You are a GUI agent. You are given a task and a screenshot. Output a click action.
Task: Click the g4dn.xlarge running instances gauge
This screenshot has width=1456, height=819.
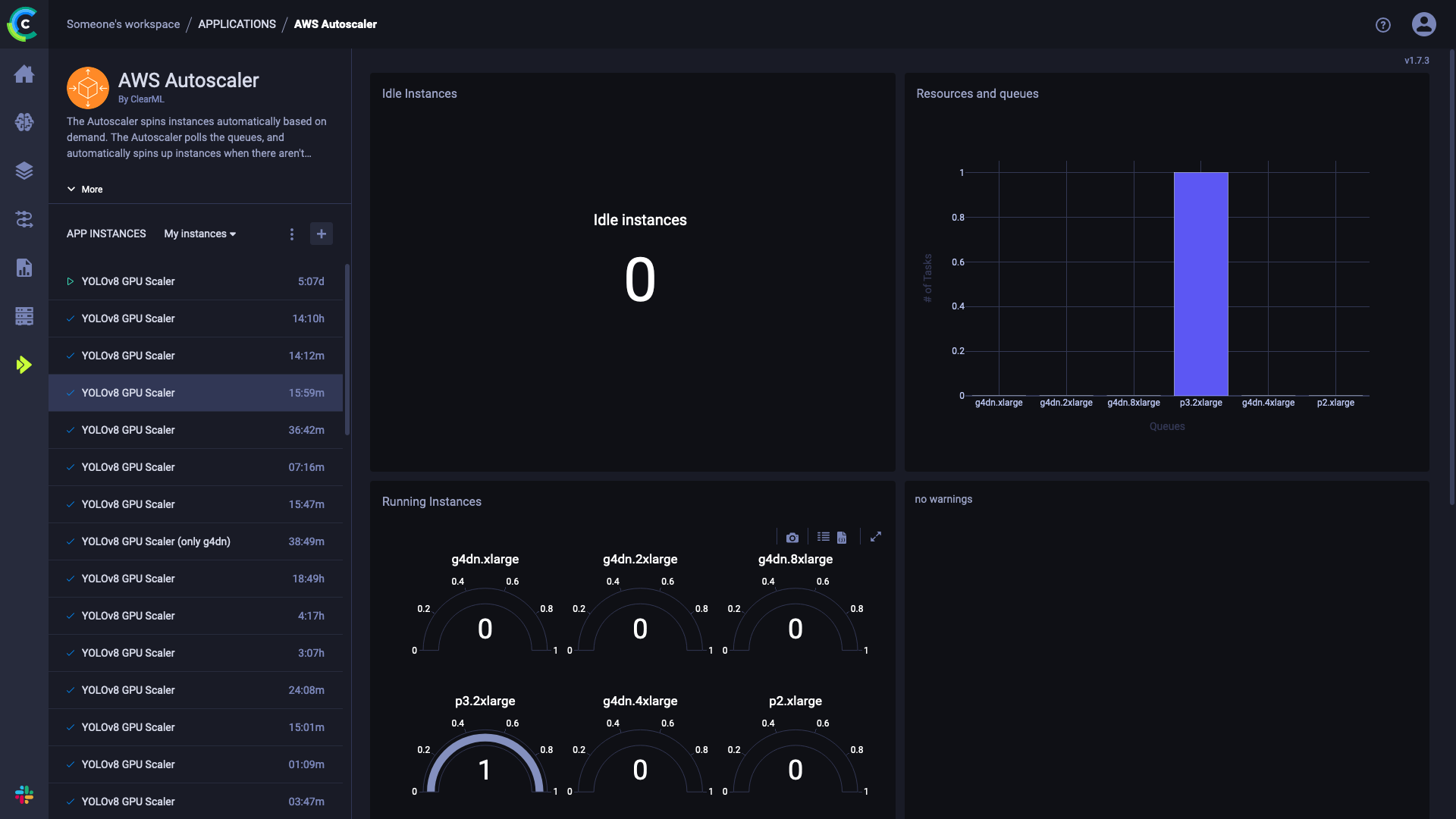tap(485, 620)
